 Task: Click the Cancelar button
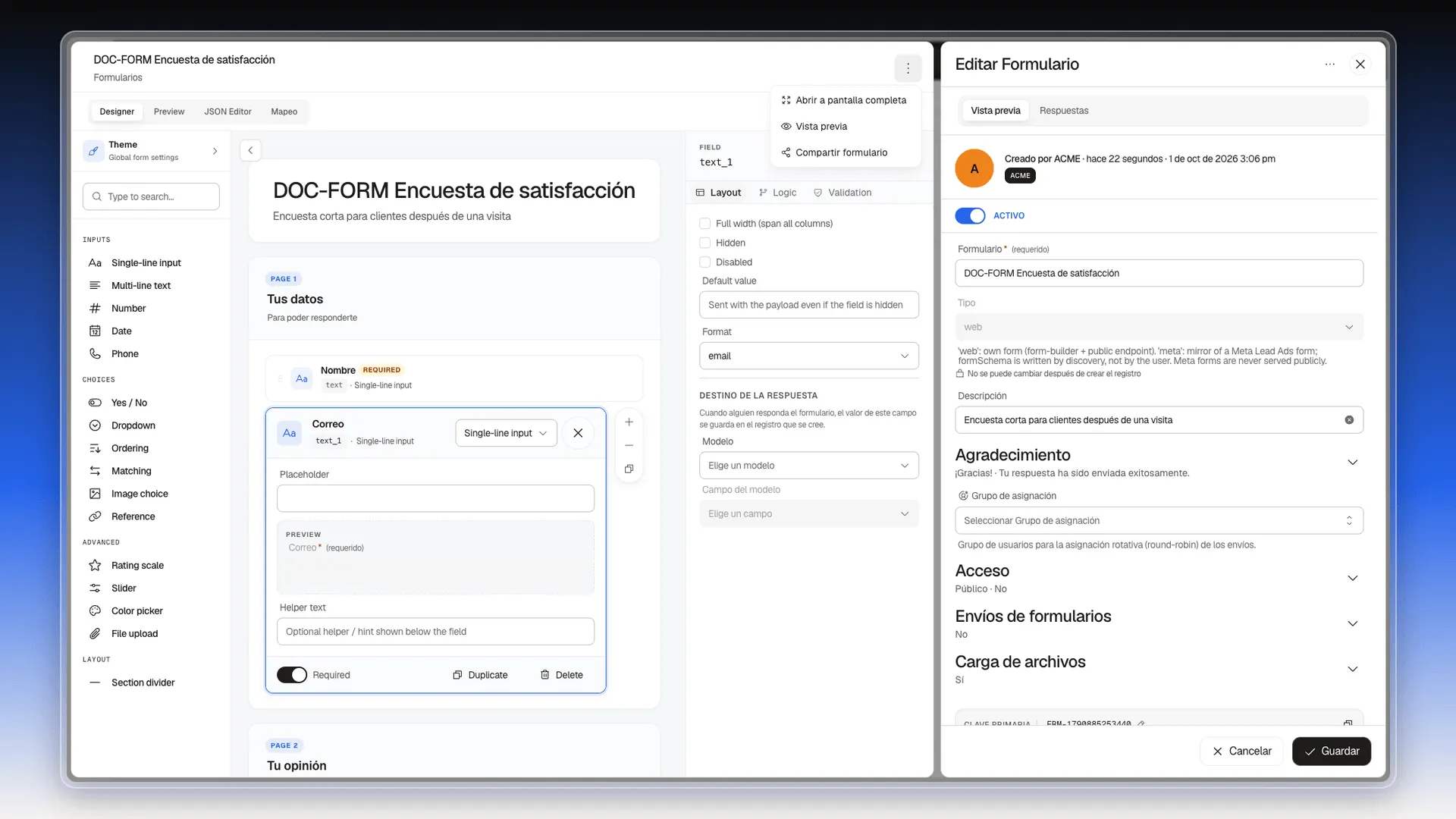[x=1241, y=752]
